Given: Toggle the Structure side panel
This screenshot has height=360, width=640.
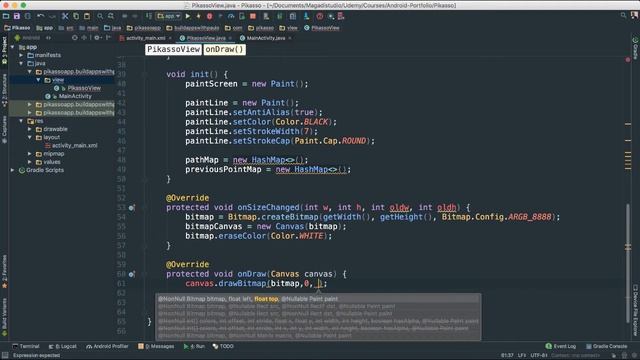Looking at the screenshot, I should [x=4, y=90].
